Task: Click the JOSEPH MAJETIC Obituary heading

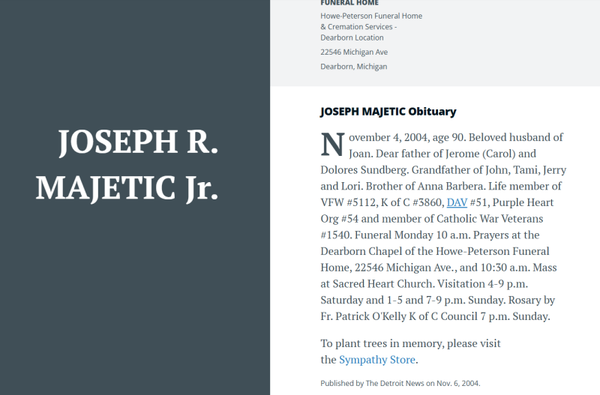Action: tap(388, 111)
